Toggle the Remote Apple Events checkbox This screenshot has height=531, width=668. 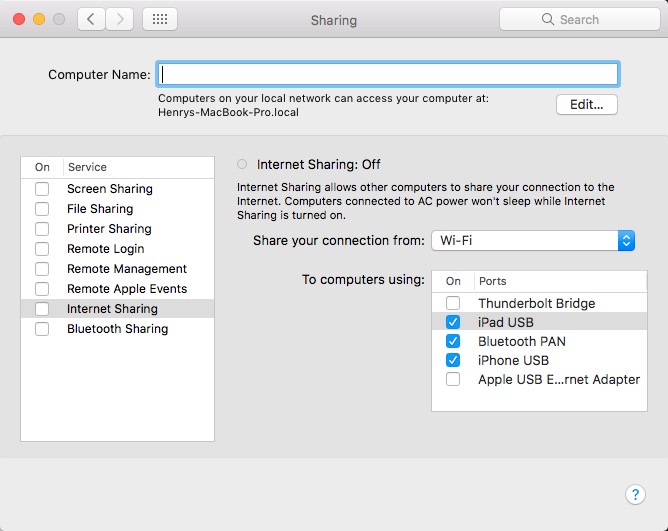[x=42, y=289]
